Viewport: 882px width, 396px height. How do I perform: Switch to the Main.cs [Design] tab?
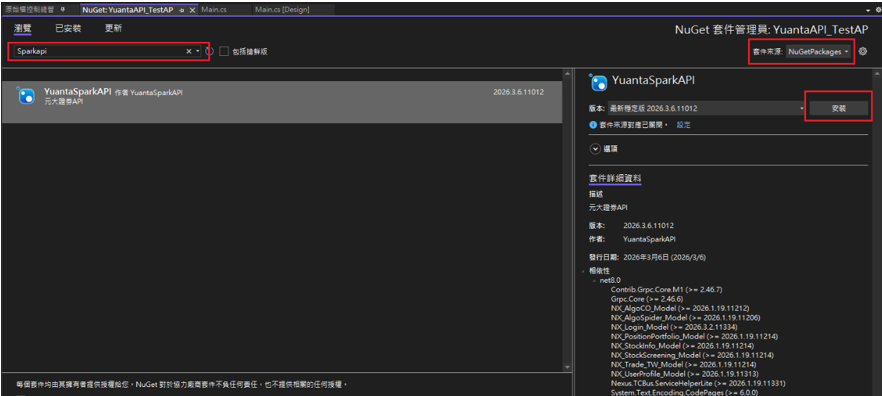coord(282,10)
